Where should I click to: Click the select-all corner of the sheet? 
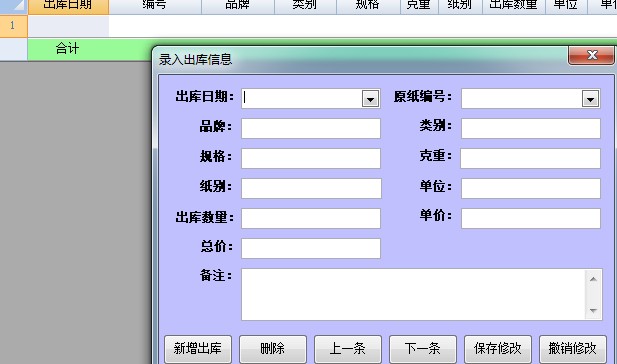(13, 6)
